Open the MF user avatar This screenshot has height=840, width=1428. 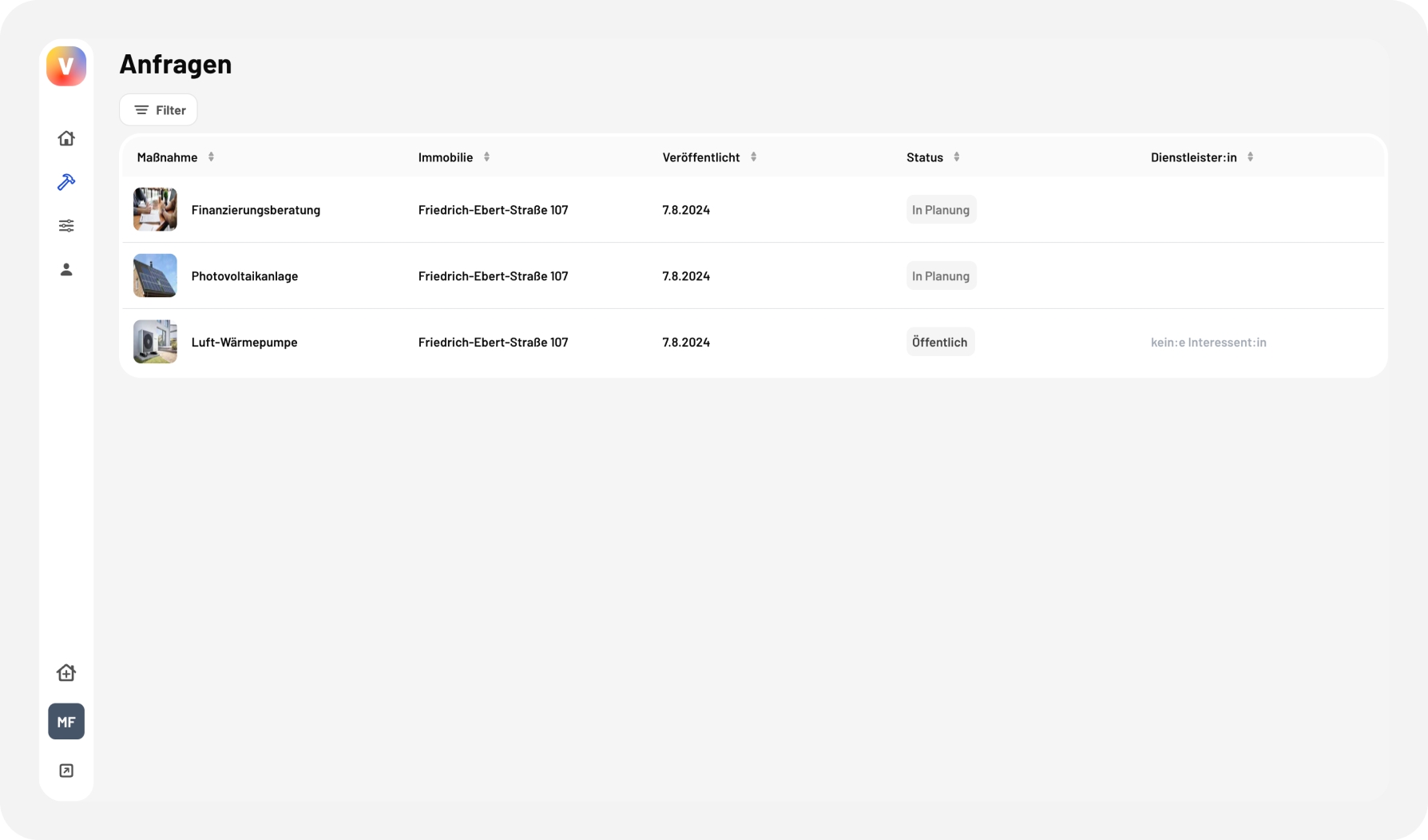click(x=66, y=721)
